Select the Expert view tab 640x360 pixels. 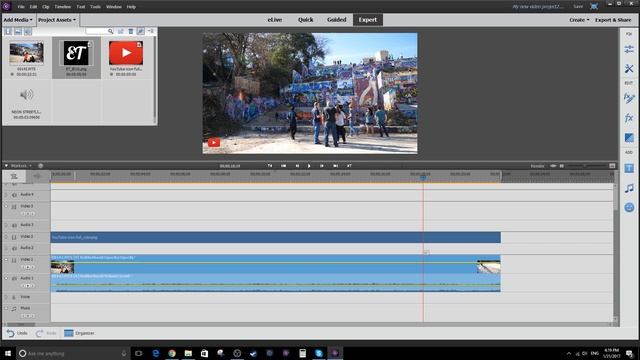pyautogui.click(x=368, y=20)
